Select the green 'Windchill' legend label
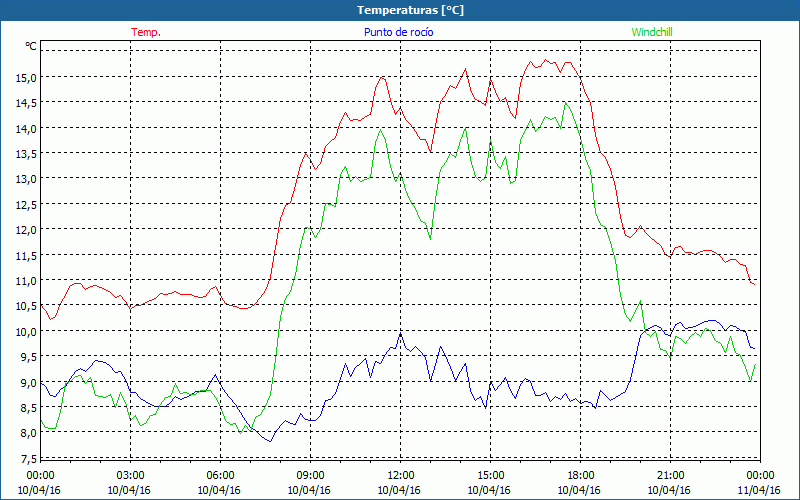Screen dimensions: 800x500 pyautogui.click(x=652, y=32)
